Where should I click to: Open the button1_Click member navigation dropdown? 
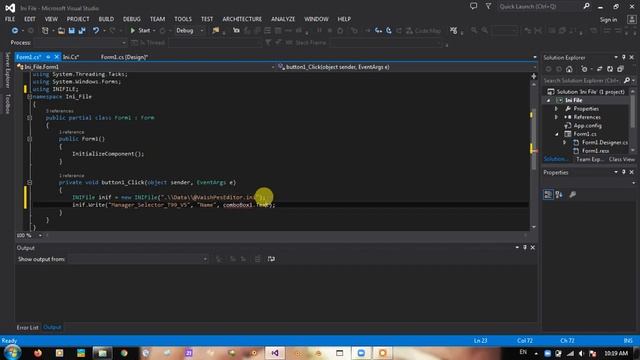[x=407, y=67]
